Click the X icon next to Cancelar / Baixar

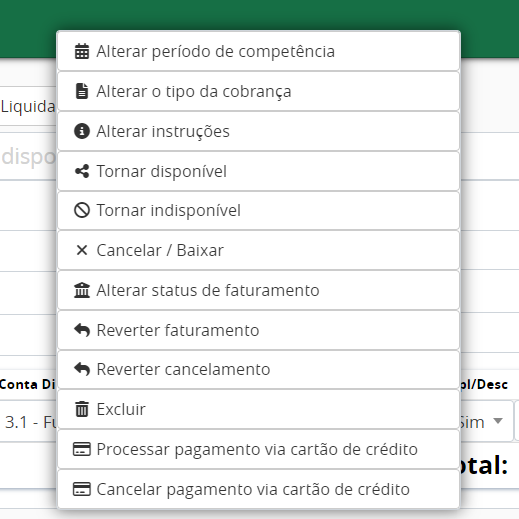click(82, 250)
